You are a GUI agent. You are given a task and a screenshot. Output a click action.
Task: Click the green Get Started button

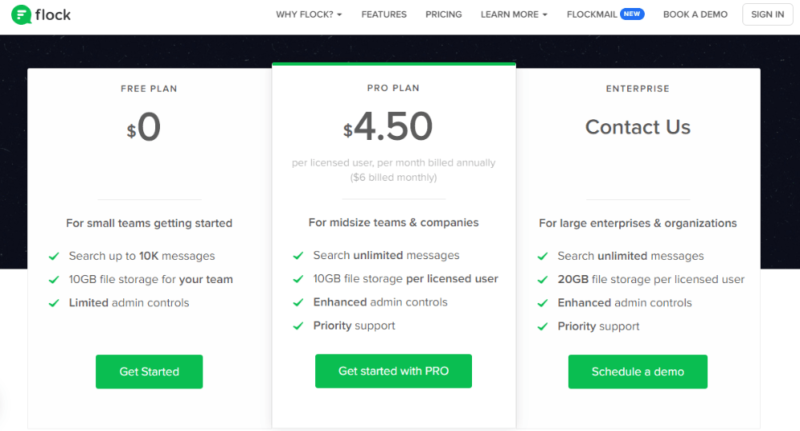click(149, 371)
